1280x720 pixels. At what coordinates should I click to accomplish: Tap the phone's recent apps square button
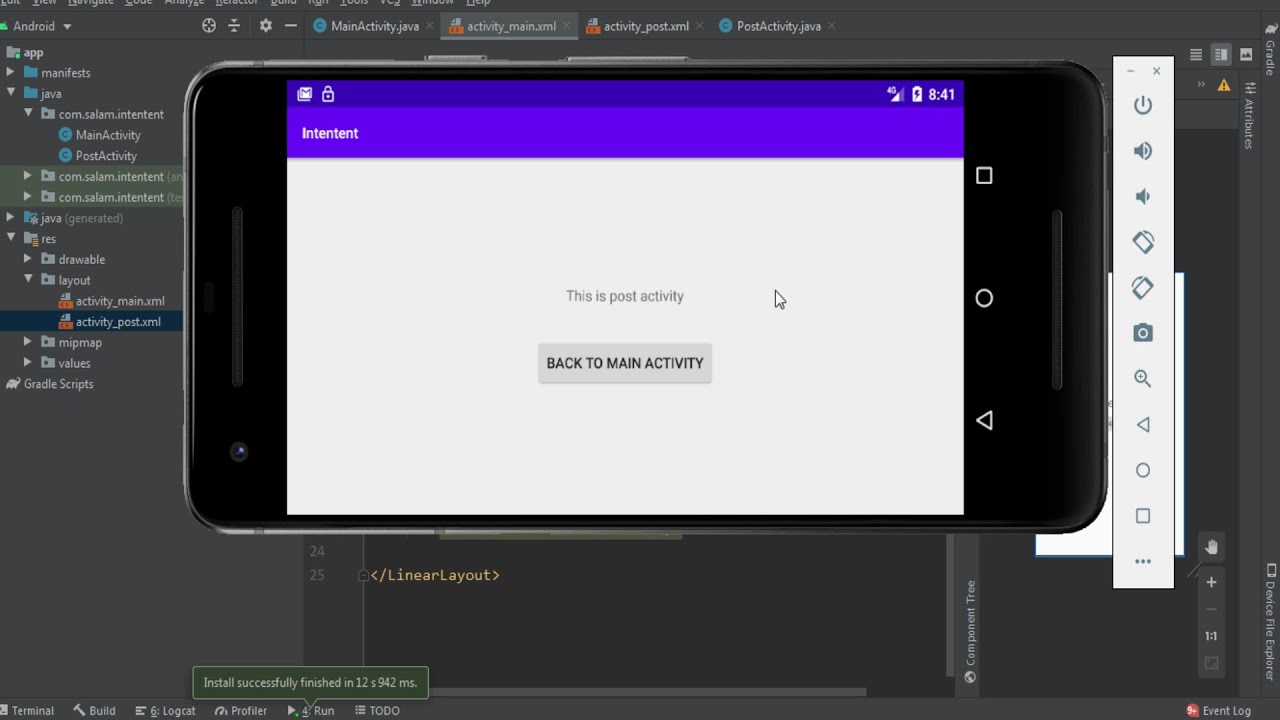click(x=984, y=176)
